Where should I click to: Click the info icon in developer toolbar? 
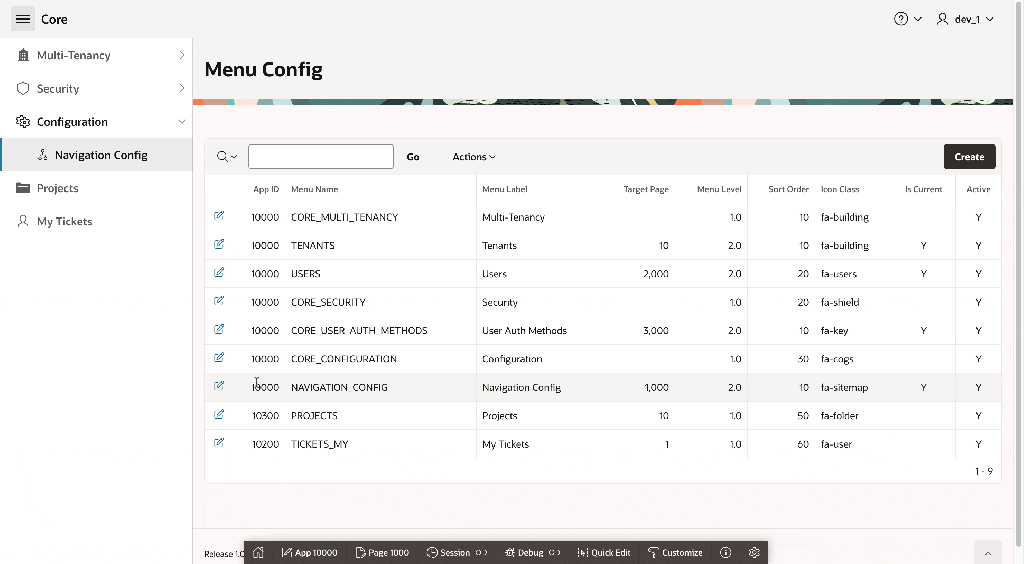(726, 552)
